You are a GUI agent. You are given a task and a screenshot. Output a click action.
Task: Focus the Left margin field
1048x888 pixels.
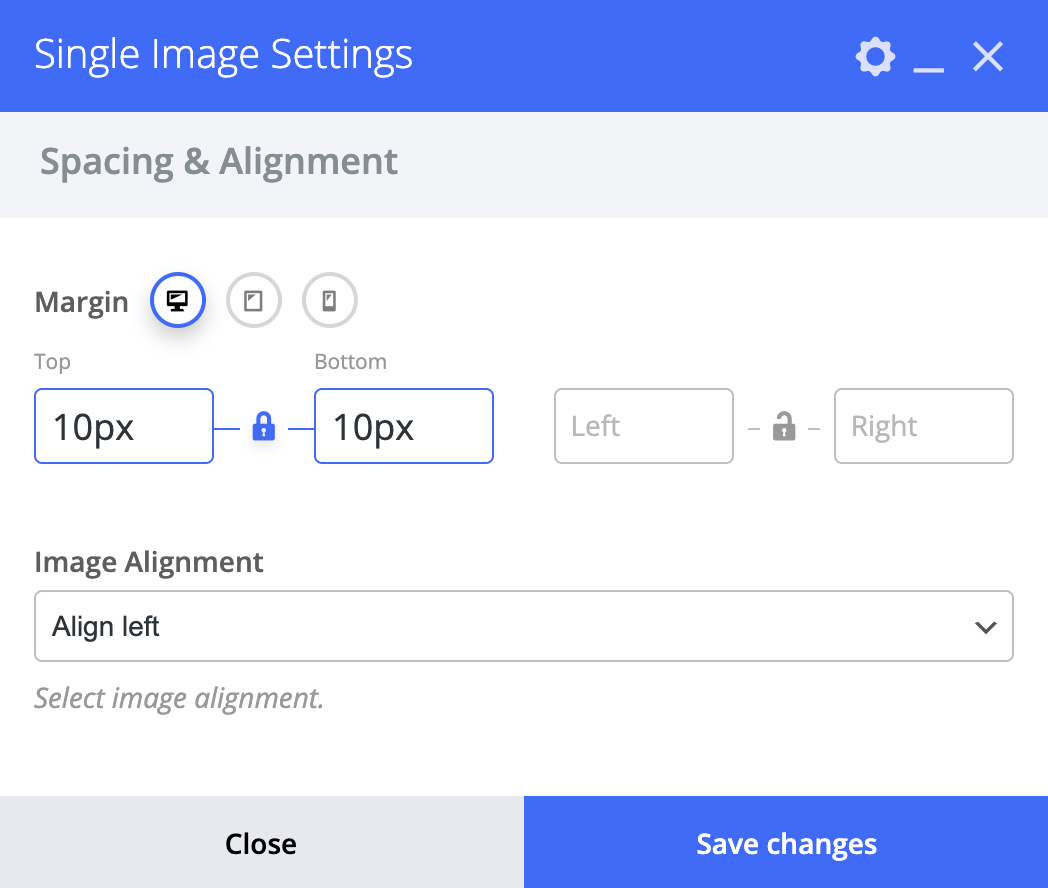pyautogui.click(x=643, y=427)
